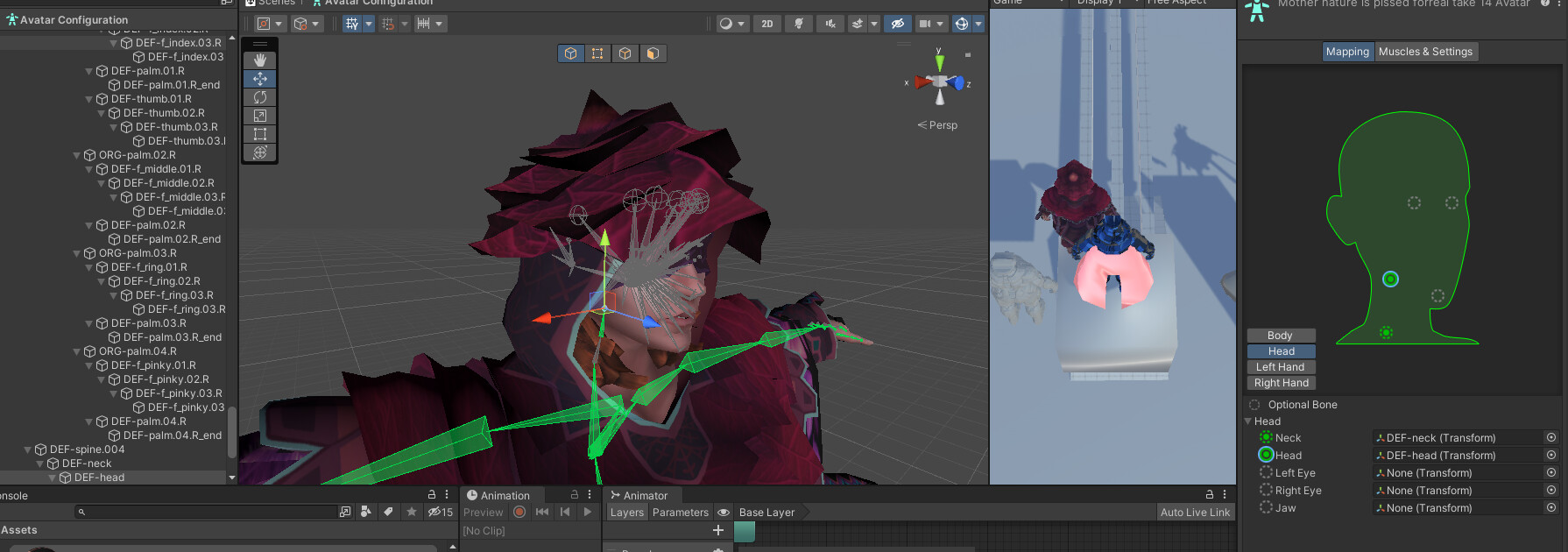Switch to the Mapping tab
The width and height of the screenshot is (1568, 552).
pos(1347,52)
